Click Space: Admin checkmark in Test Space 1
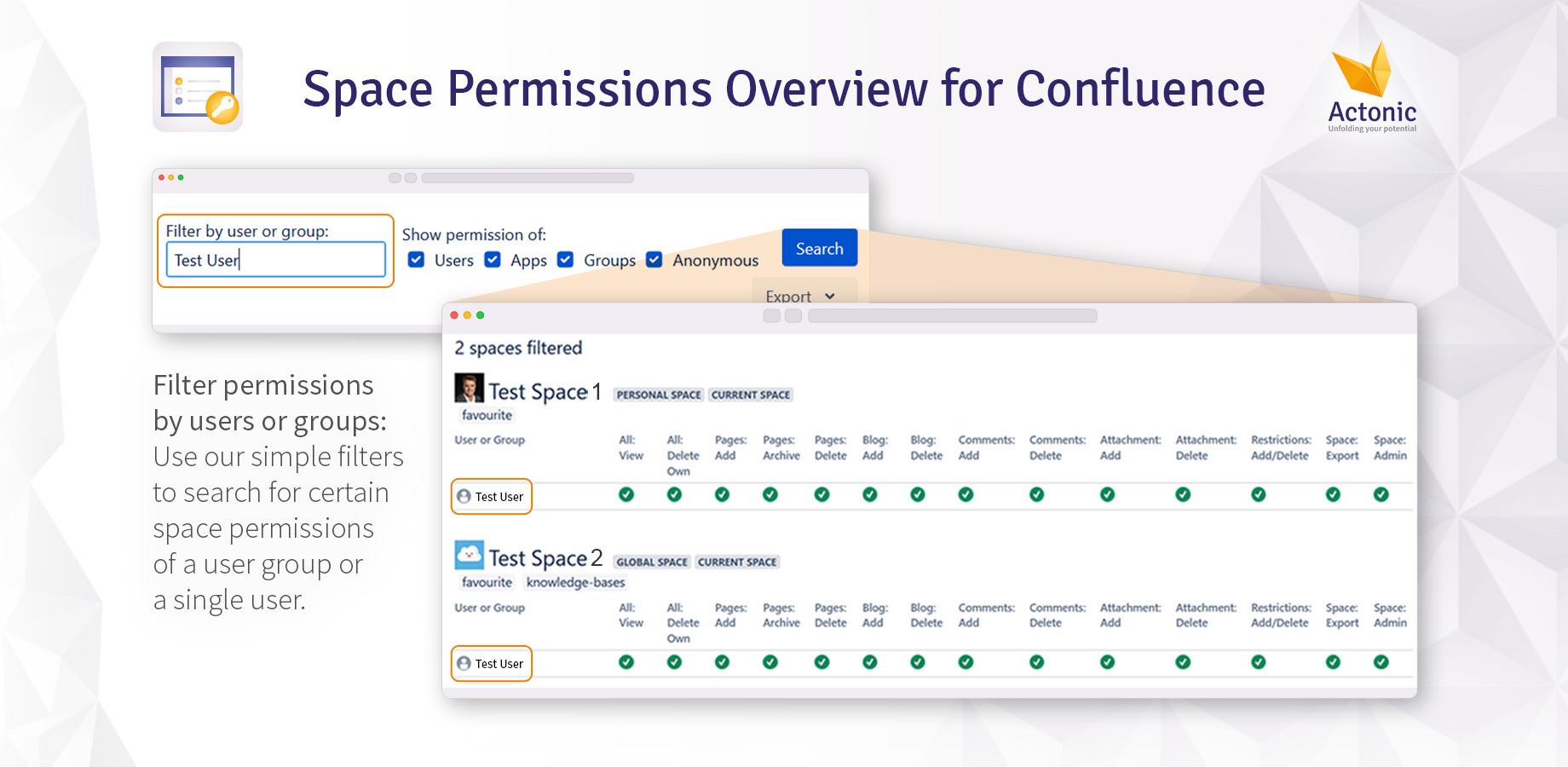 [x=1381, y=494]
